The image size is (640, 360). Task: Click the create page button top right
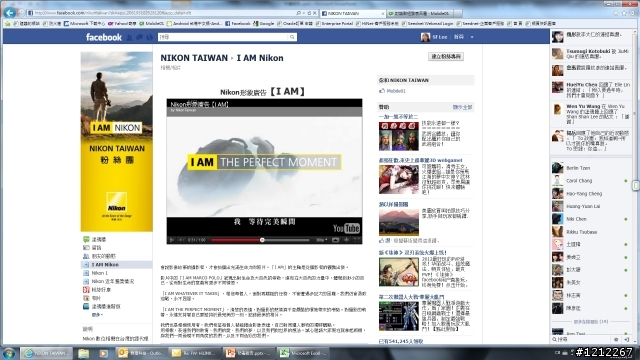[x=446, y=56]
